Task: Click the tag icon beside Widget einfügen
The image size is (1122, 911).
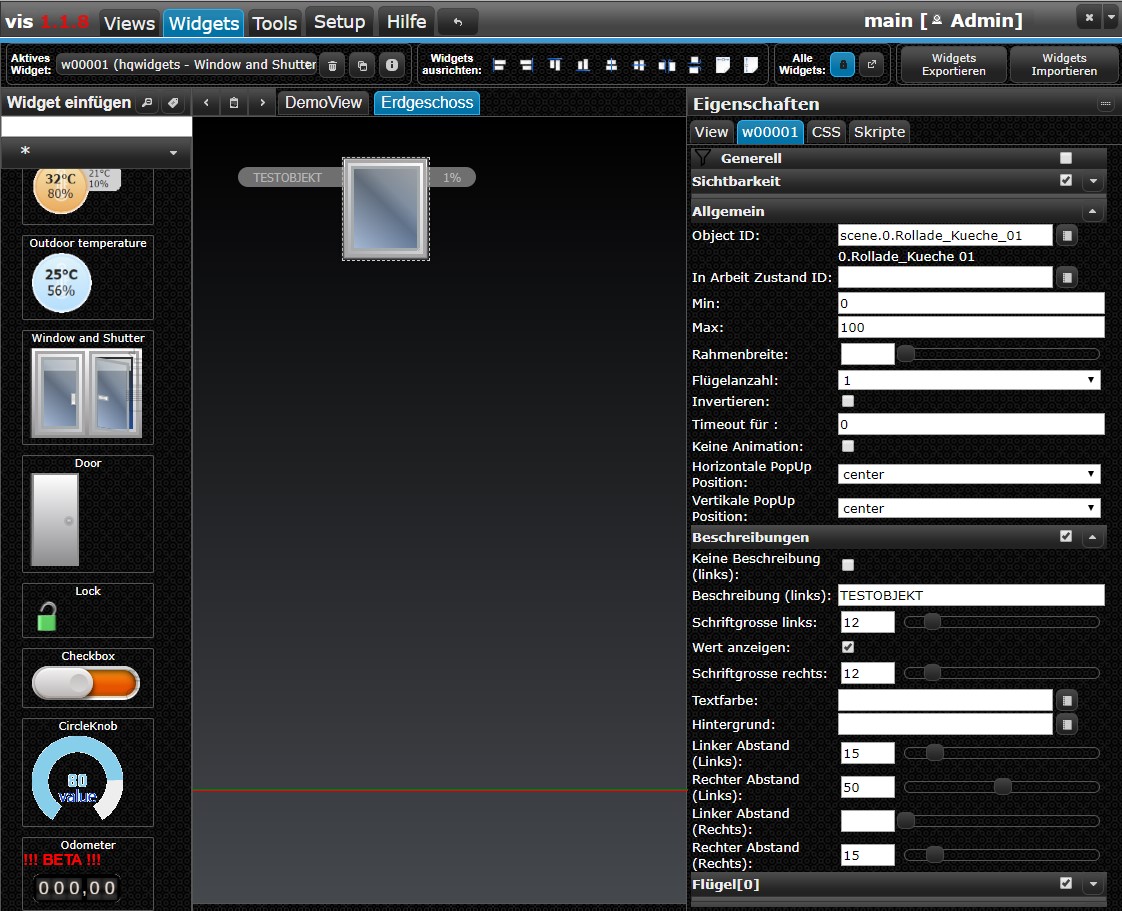Action: 173,103
